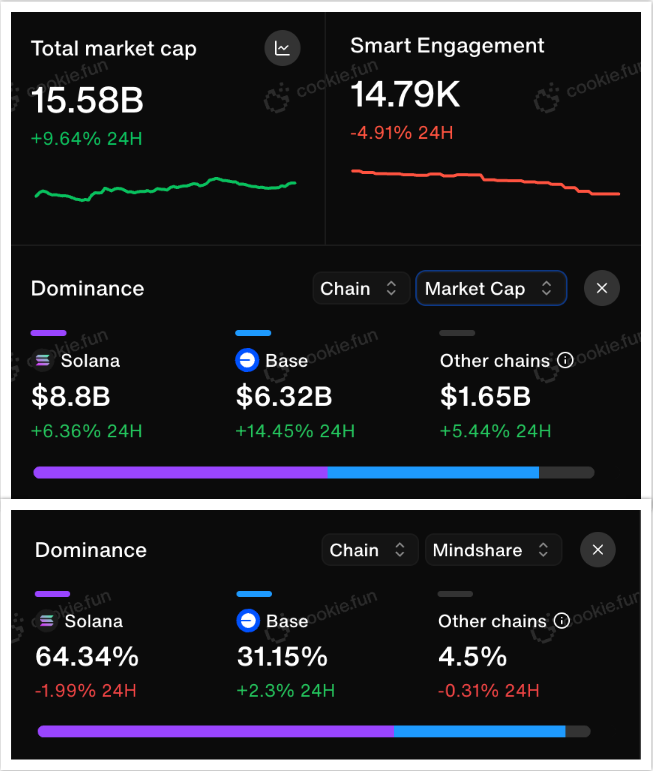Click the Base logo in Mindshare dominance

tap(248, 621)
